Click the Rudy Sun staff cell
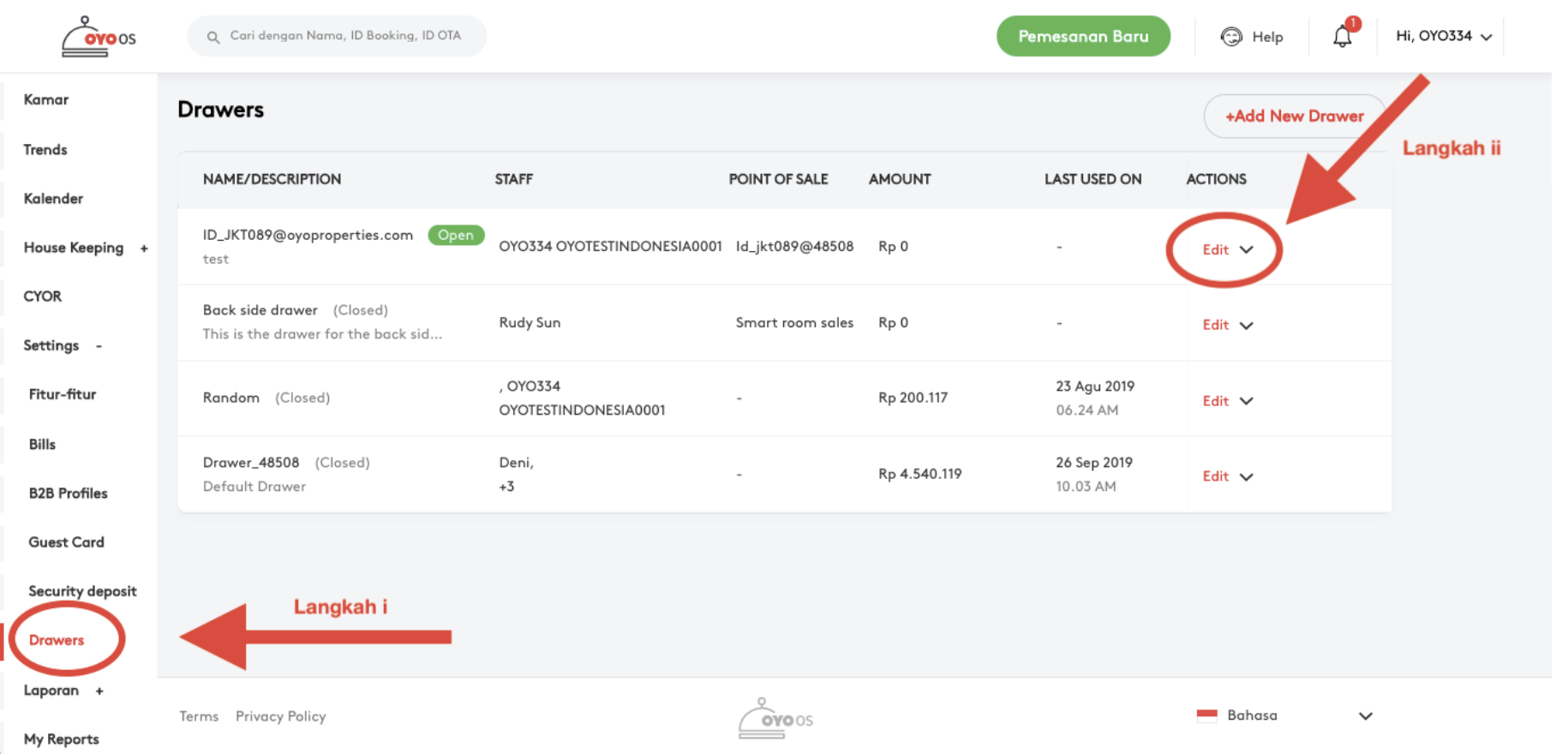Screen dimensions: 1568x754 coord(530,323)
